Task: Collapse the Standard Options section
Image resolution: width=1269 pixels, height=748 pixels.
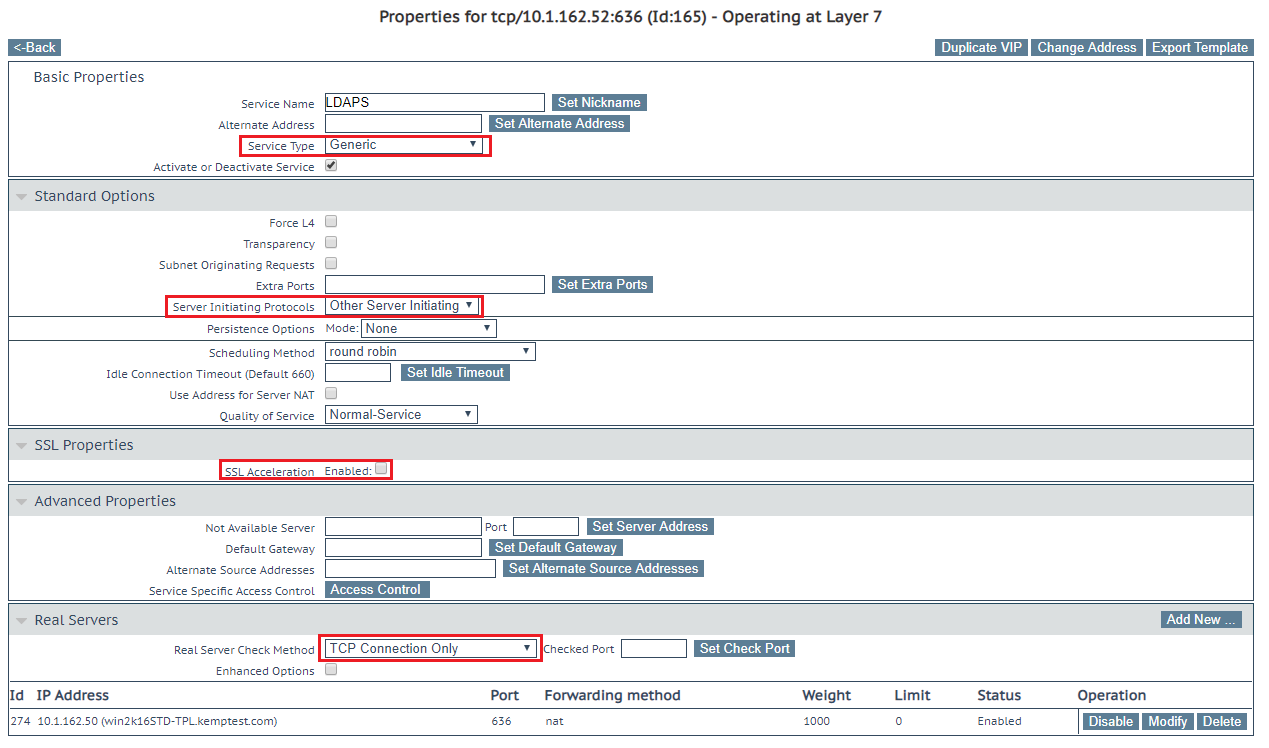Action: pos(21,196)
